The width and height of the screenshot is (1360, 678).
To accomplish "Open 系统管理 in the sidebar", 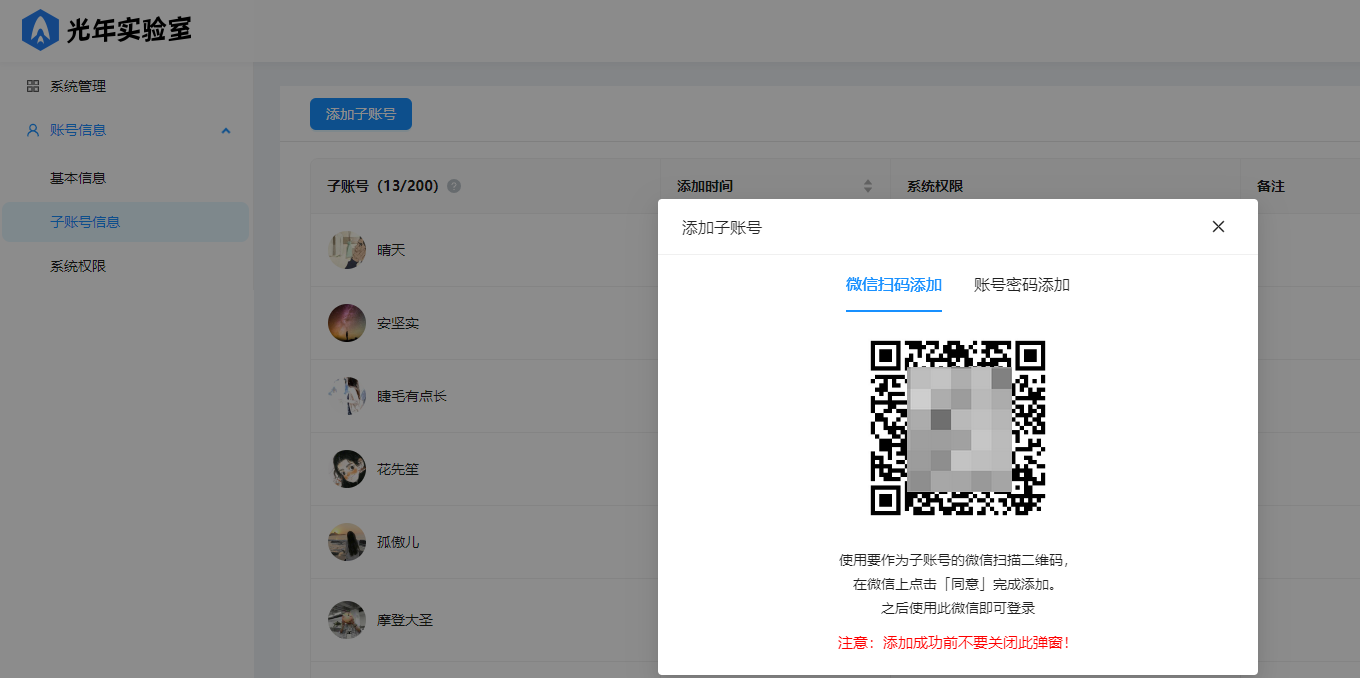I will 78,87.
